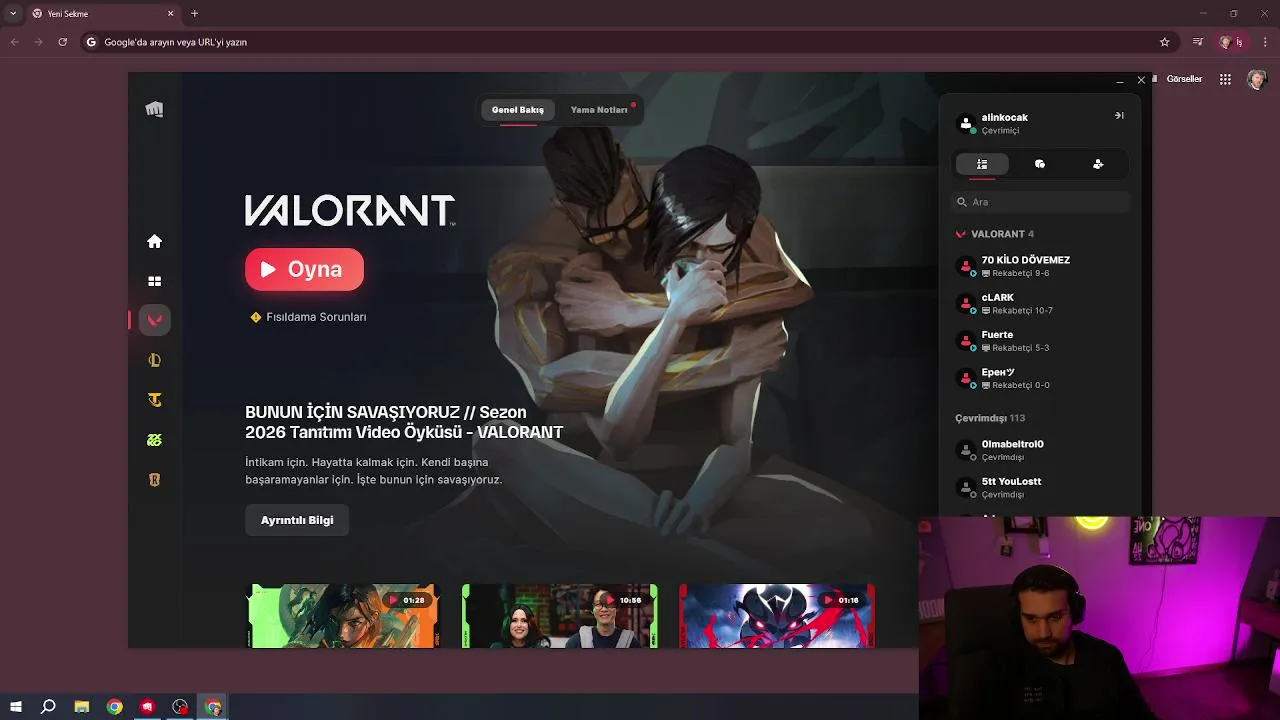
Task: Select the Valorant game icon in sidebar
Action: click(x=154, y=320)
